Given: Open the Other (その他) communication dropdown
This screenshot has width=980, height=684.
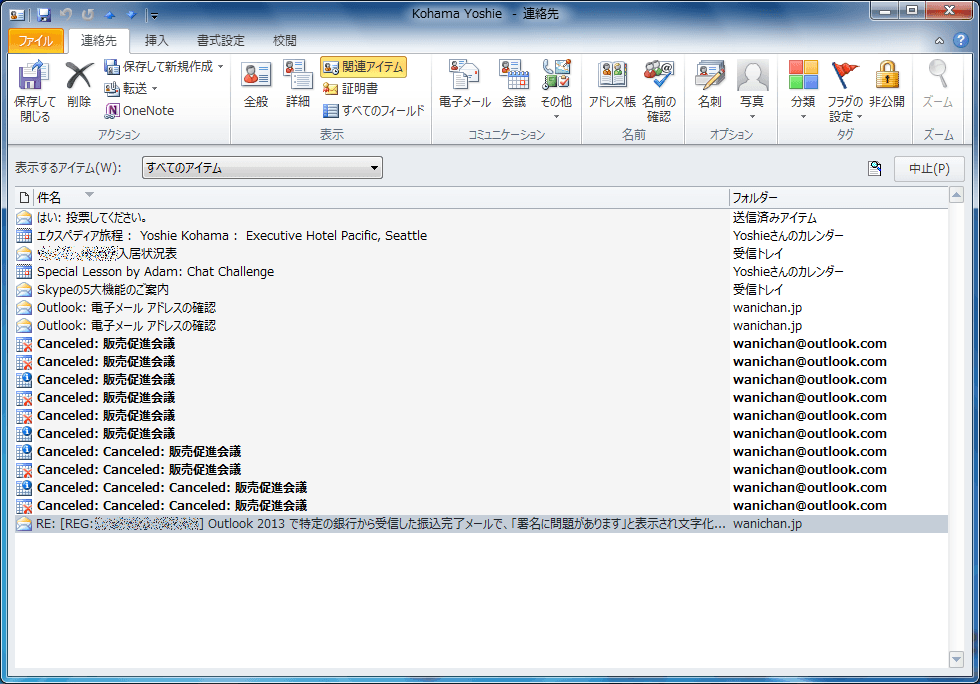Looking at the screenshot, I should point(556,91).
